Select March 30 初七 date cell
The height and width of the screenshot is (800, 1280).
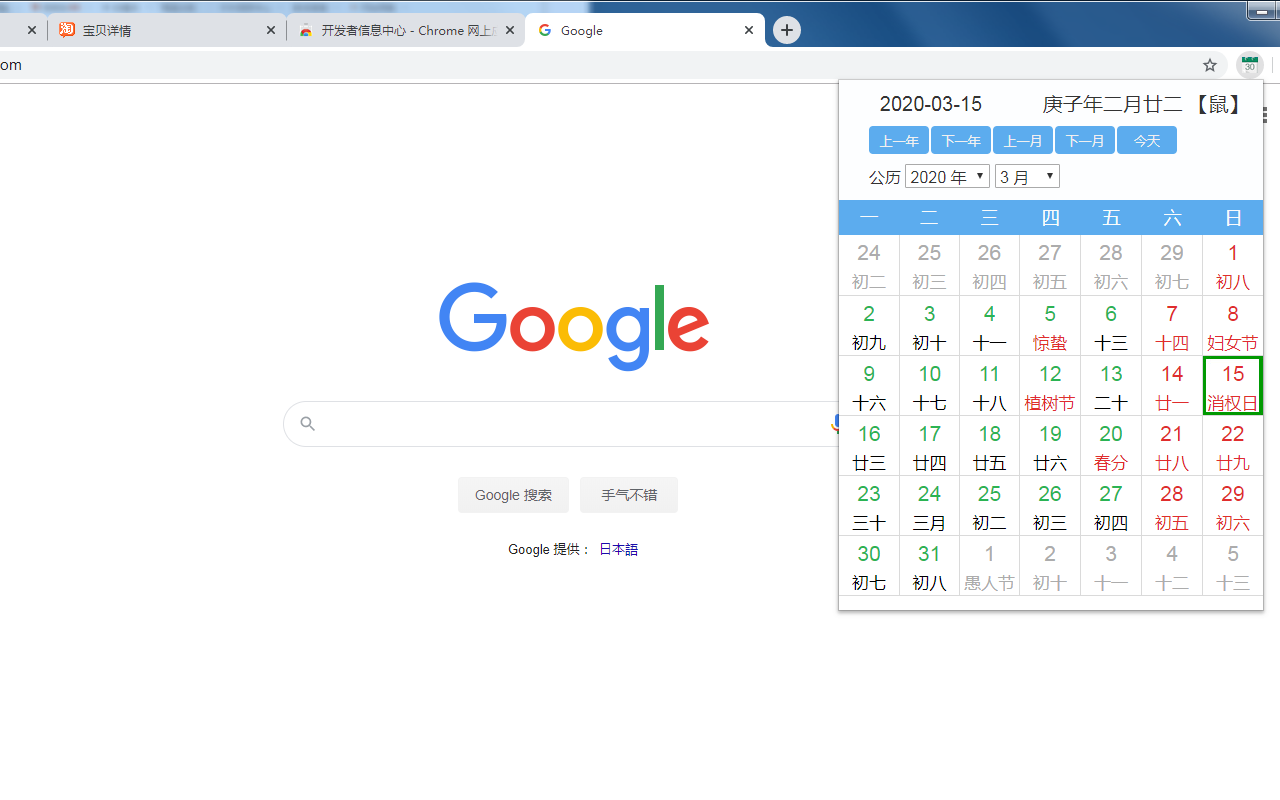point(869,566)
